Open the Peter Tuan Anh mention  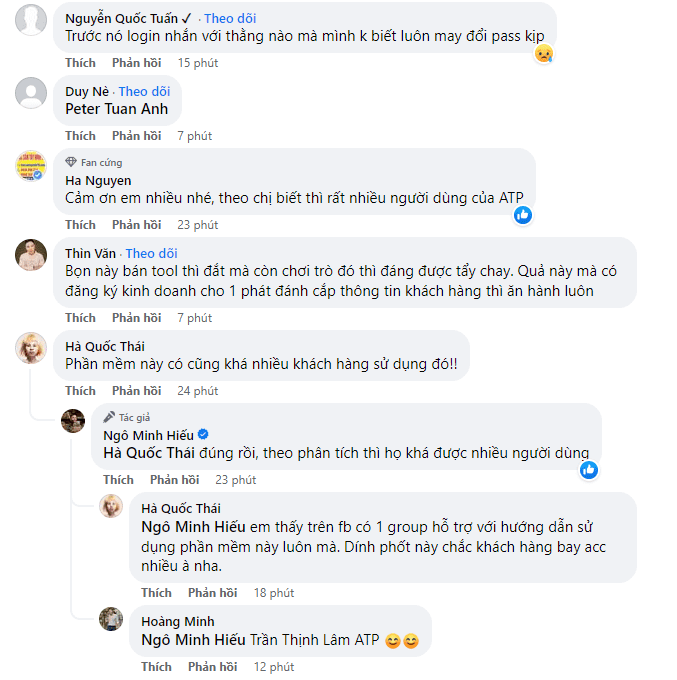[117, 109]
